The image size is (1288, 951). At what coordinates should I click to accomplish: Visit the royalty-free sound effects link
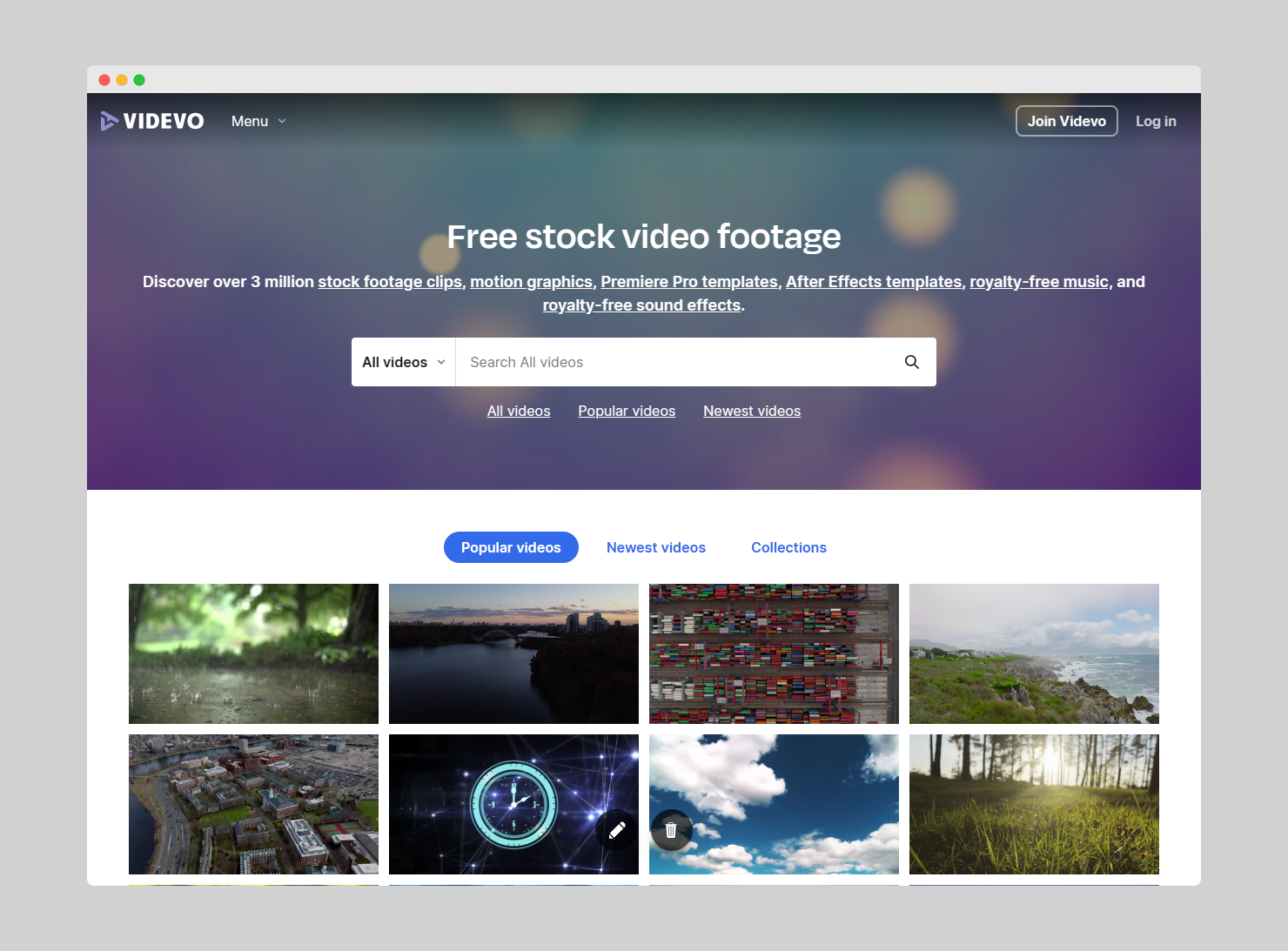(x=641, y=305)
